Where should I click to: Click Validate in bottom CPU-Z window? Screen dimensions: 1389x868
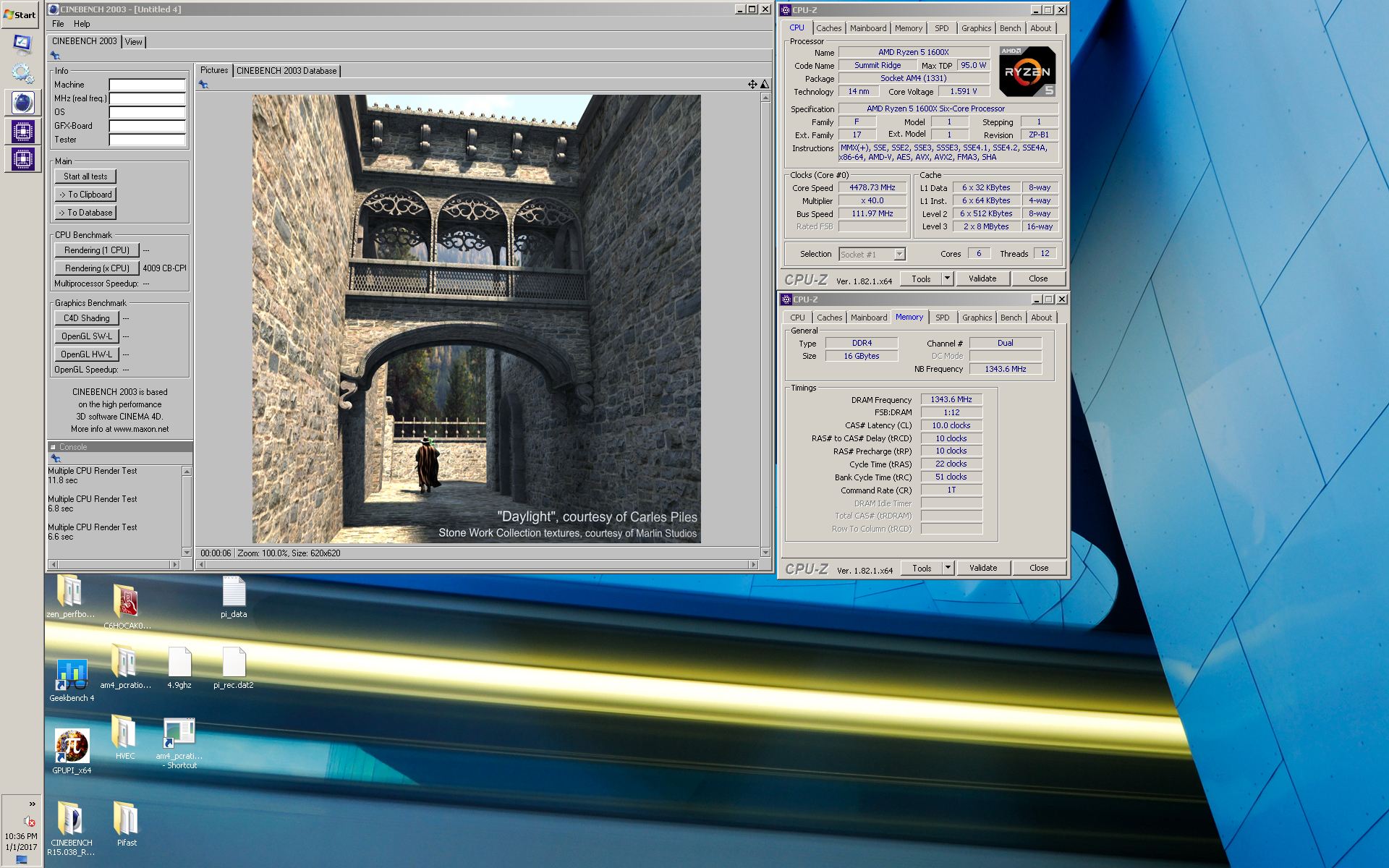(982, 568)
